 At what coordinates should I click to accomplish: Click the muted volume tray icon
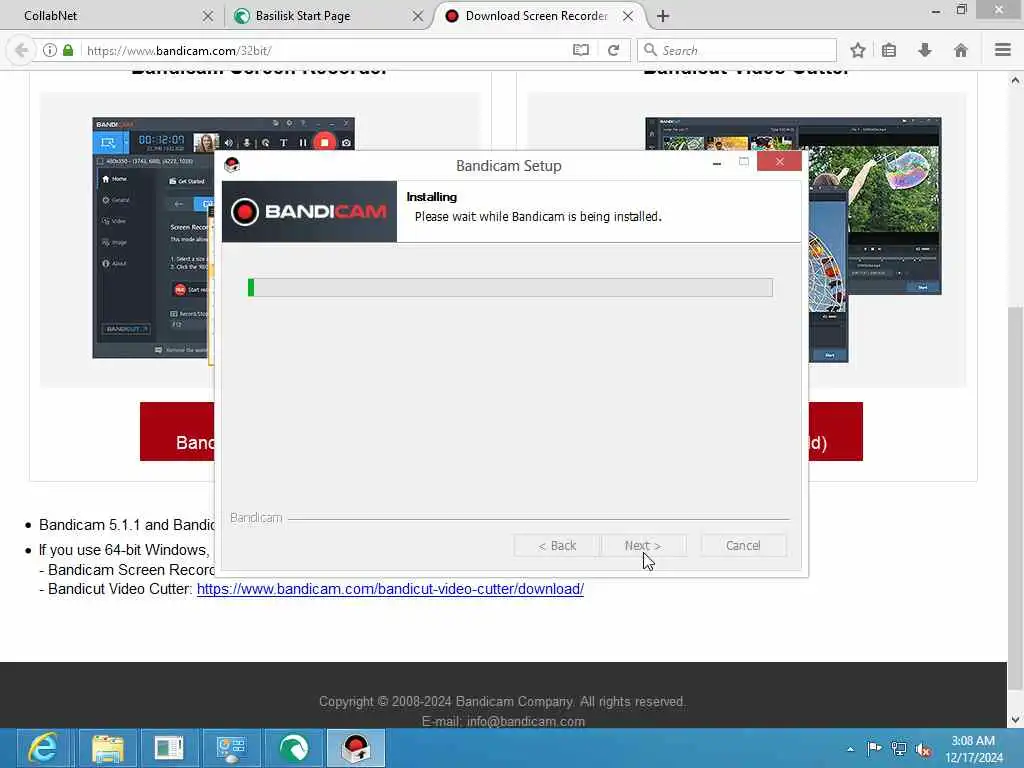click(x=923, y=749)
